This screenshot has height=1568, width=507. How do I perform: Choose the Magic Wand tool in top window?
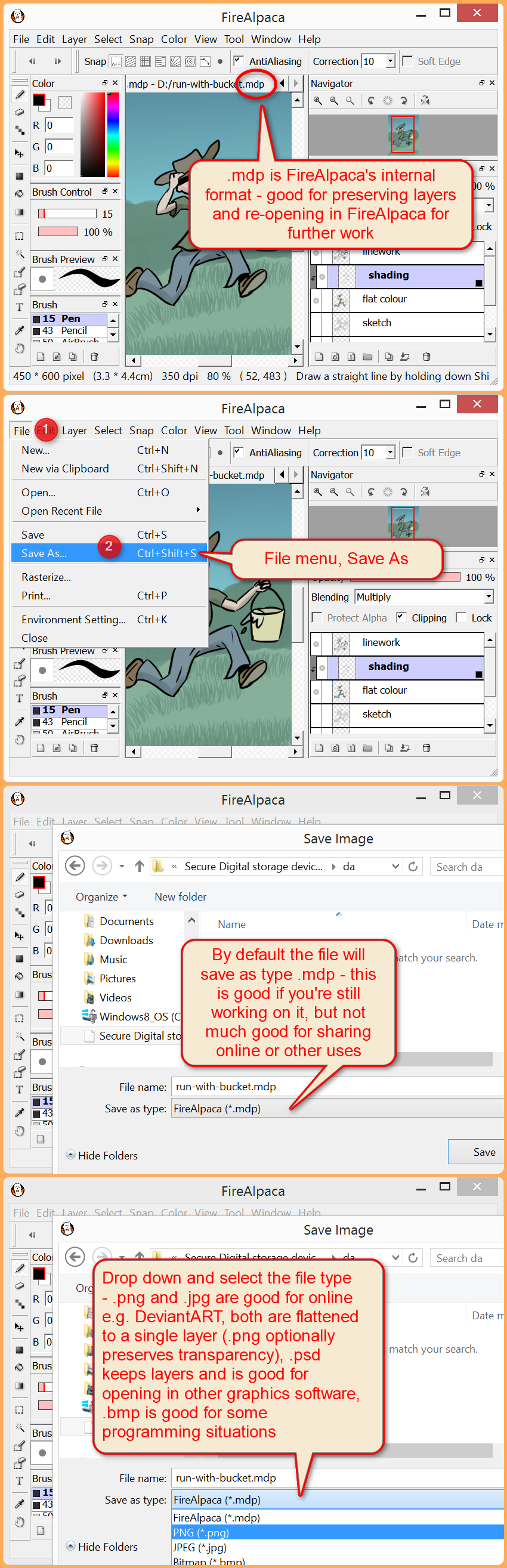pyautogui.click(x=20, y=253)
